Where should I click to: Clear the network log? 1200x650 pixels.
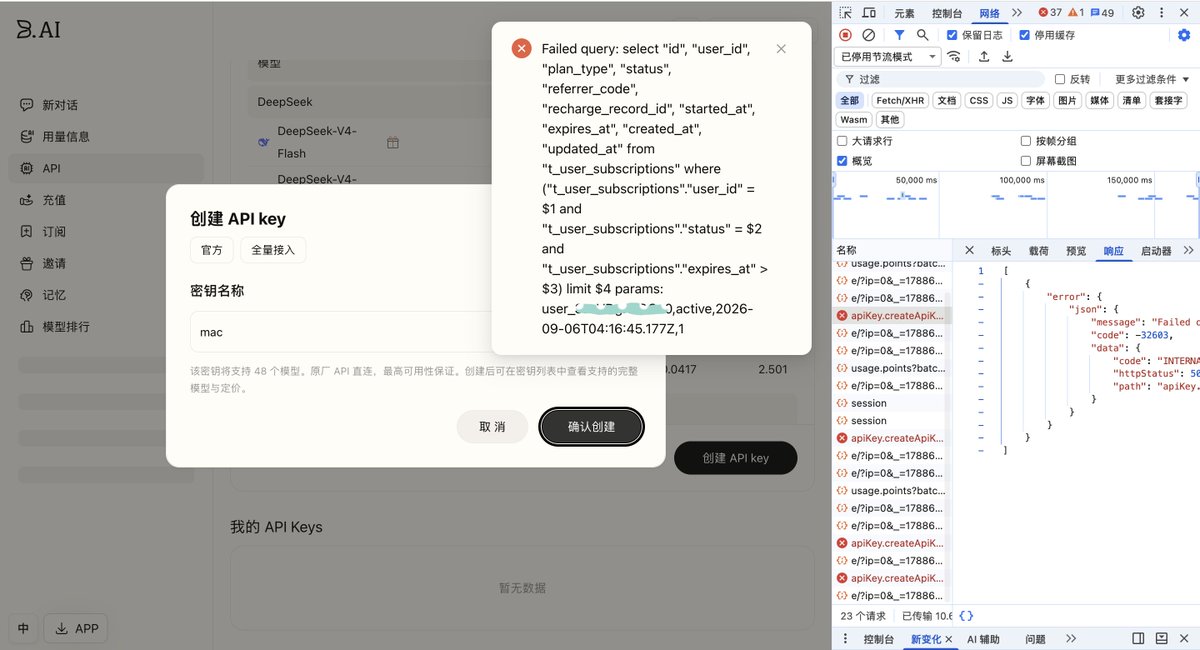(x=869, y=35)
